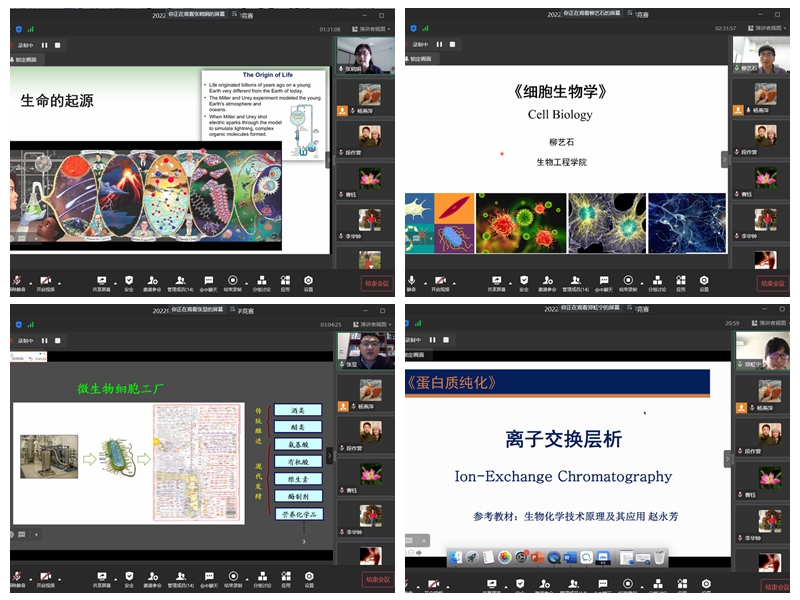Viewport: 800px width, 600px height.
Task: Open Invite in the Cell Biology meeting
Action: pos(546,281)
